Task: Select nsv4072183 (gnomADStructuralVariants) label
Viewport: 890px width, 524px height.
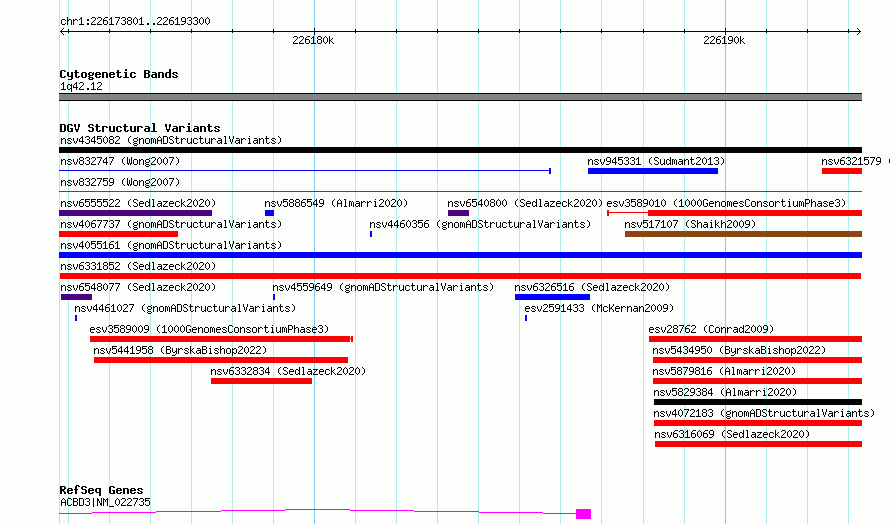Action: (764, 413)
